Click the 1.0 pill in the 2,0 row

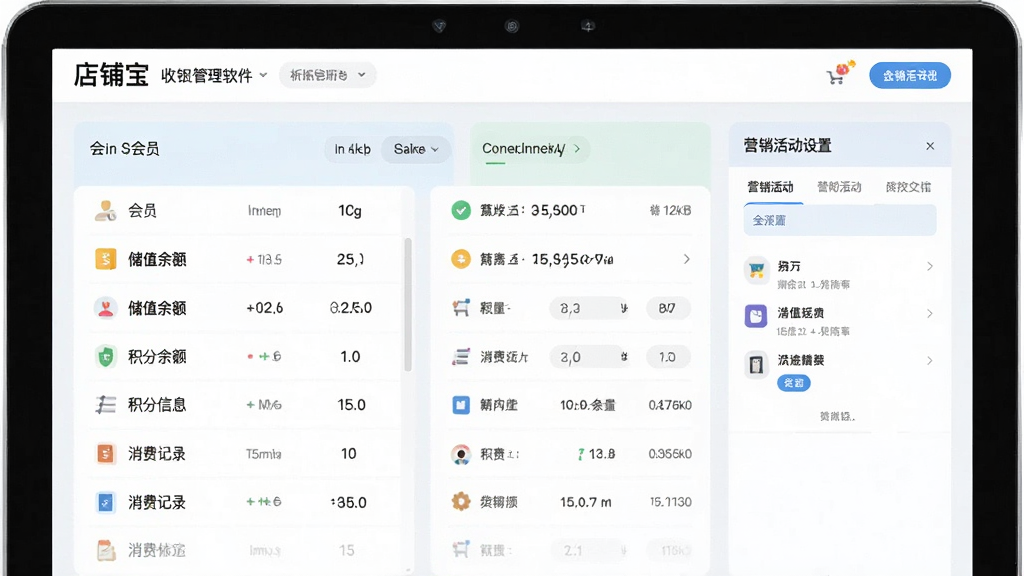667,357
